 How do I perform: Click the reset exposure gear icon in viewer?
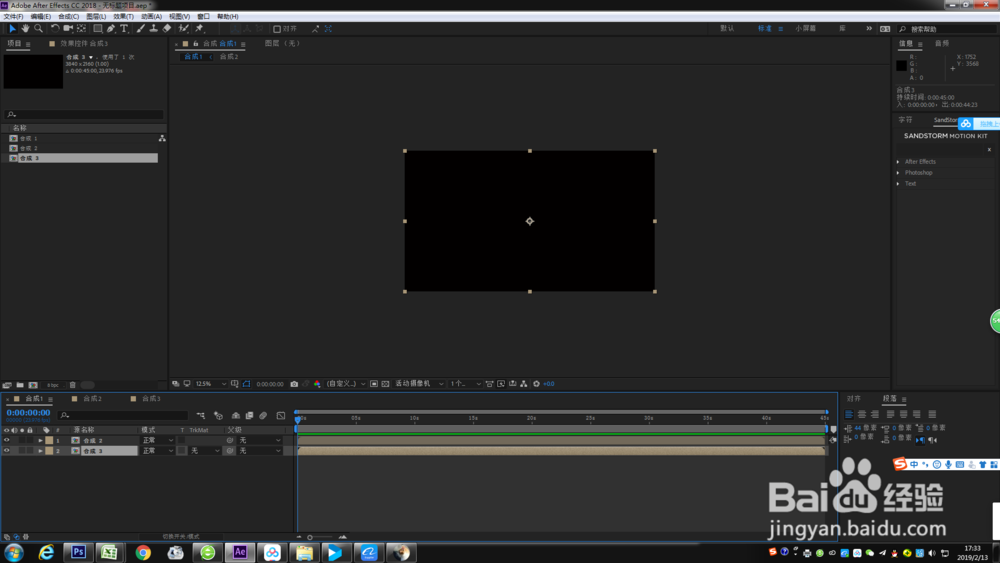pyautogui.click(x=536, y=384)
